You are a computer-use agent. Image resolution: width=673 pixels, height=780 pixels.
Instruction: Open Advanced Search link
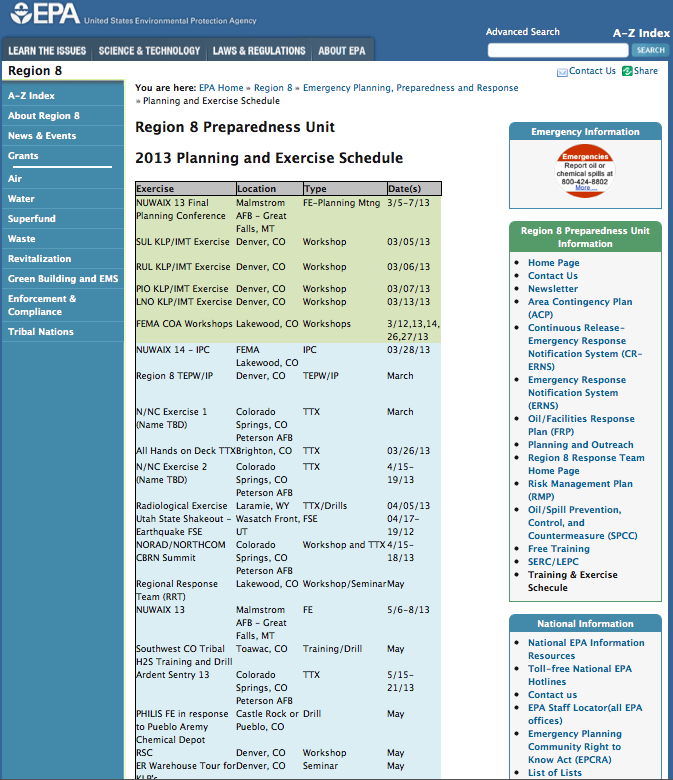tap(522, 32)
